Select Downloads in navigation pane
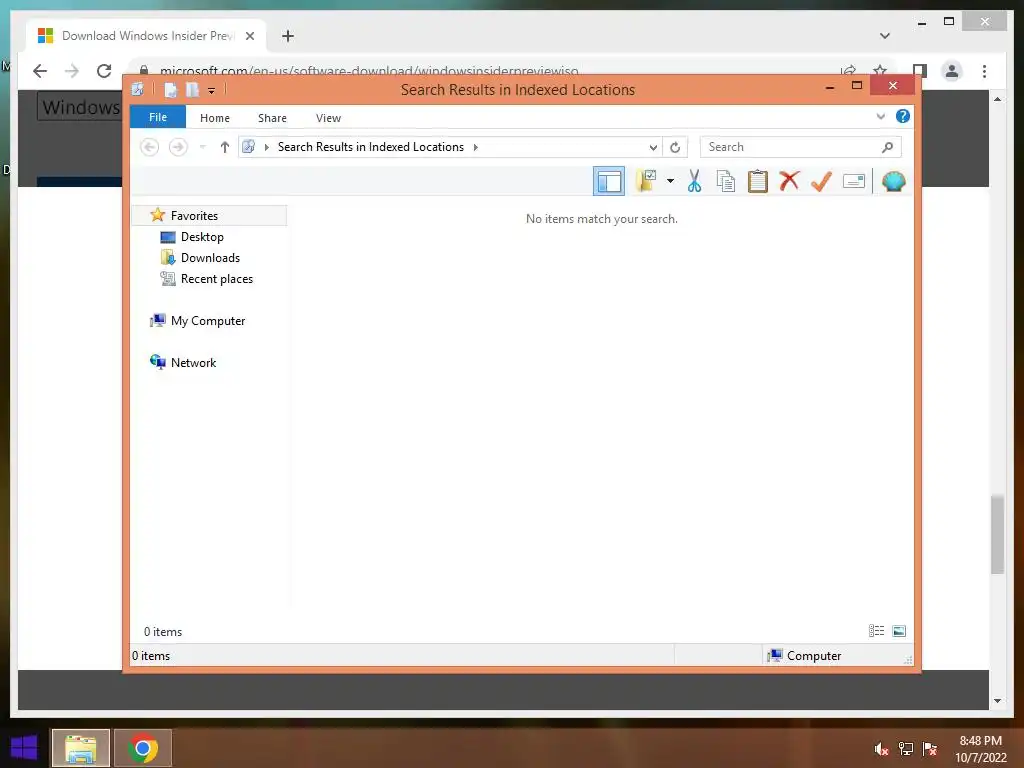1024x768 pixels. click(x=210, y=257)
